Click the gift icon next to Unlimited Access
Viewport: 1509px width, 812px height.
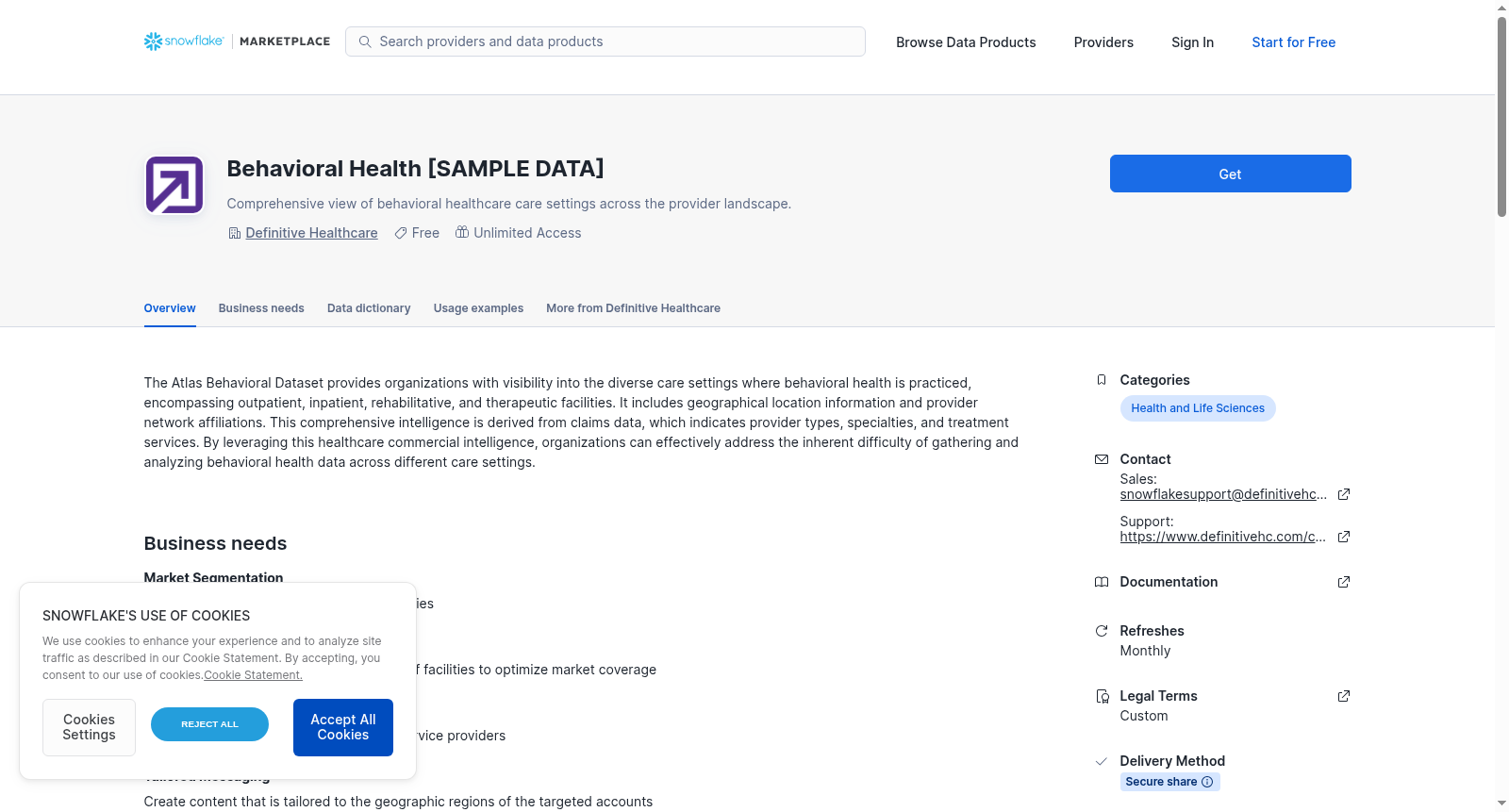[462, 232]
